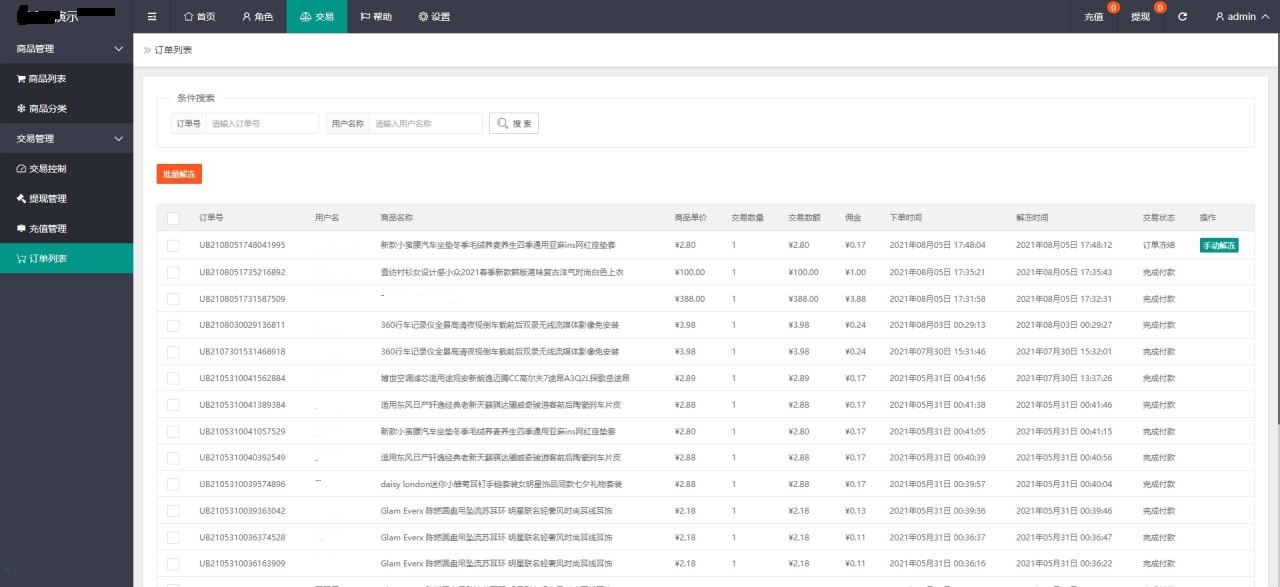The width and height of the screenshot is (1280, 587).
Task: Click the 订单冻结 status in the first row
Action: coord(1159,245)
